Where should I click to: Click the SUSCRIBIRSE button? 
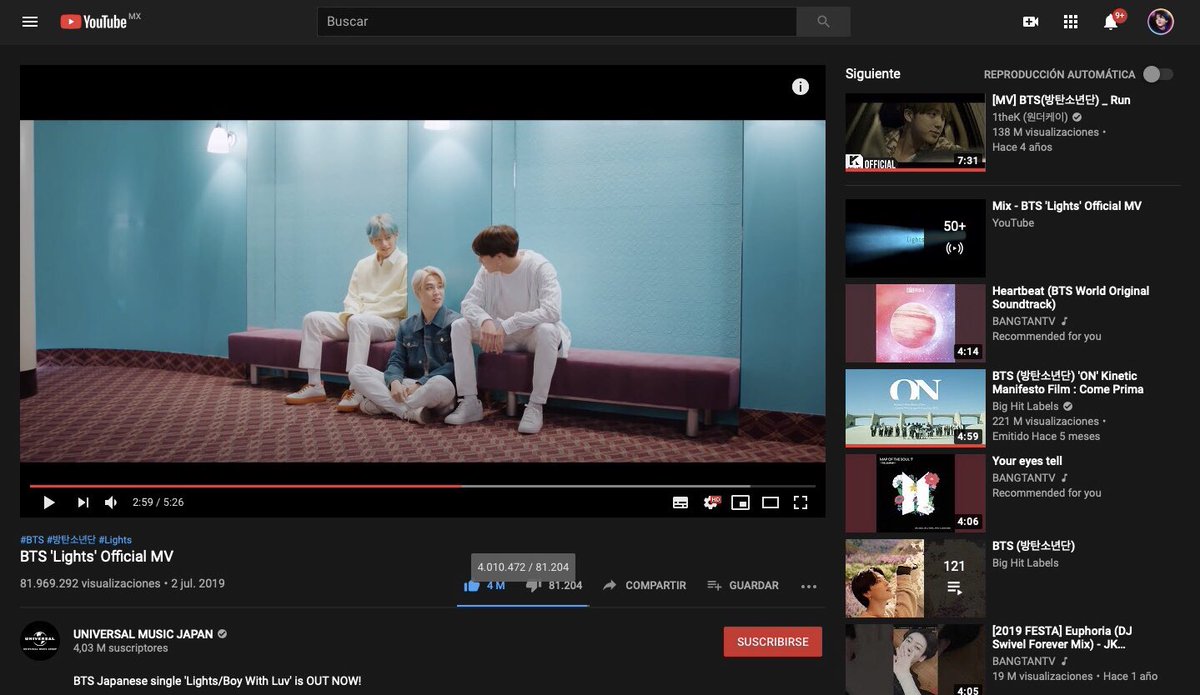[x=773, y=642]
